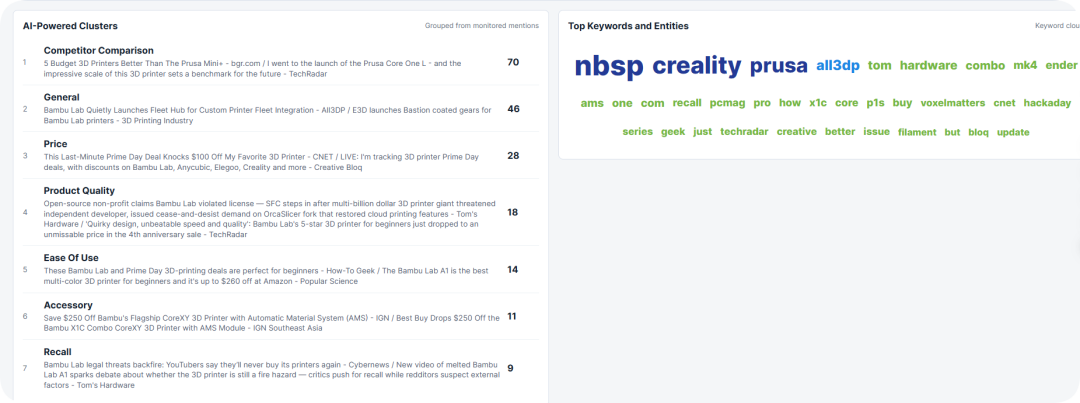Click the count 46 for General
Viewport: 1080px width, 403px height.
tap(513, 109)
